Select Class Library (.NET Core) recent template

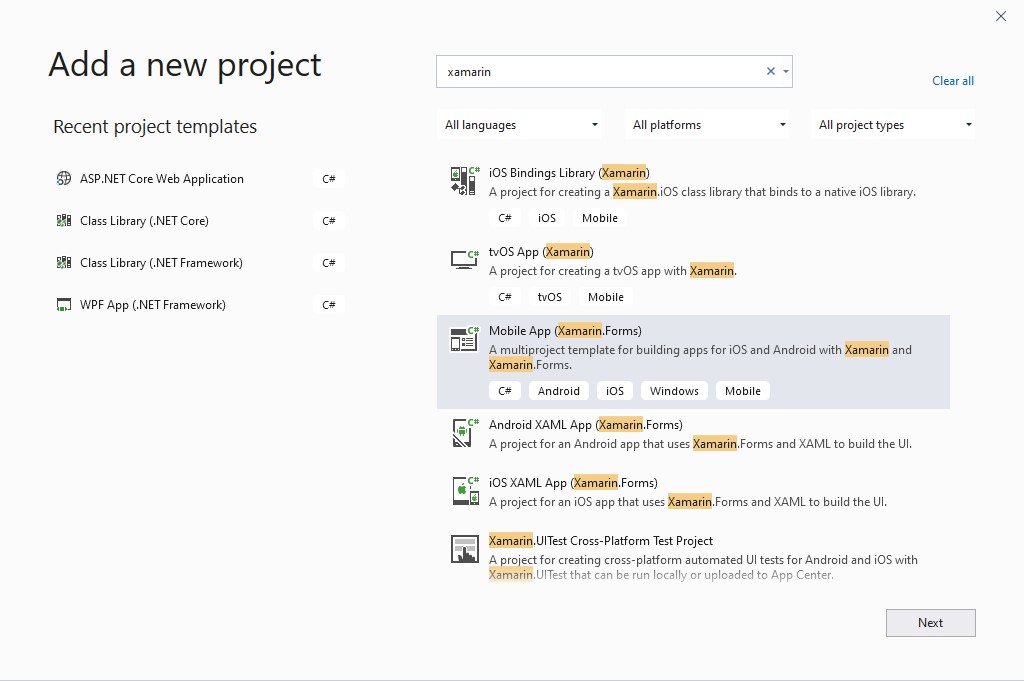[144, 221]
